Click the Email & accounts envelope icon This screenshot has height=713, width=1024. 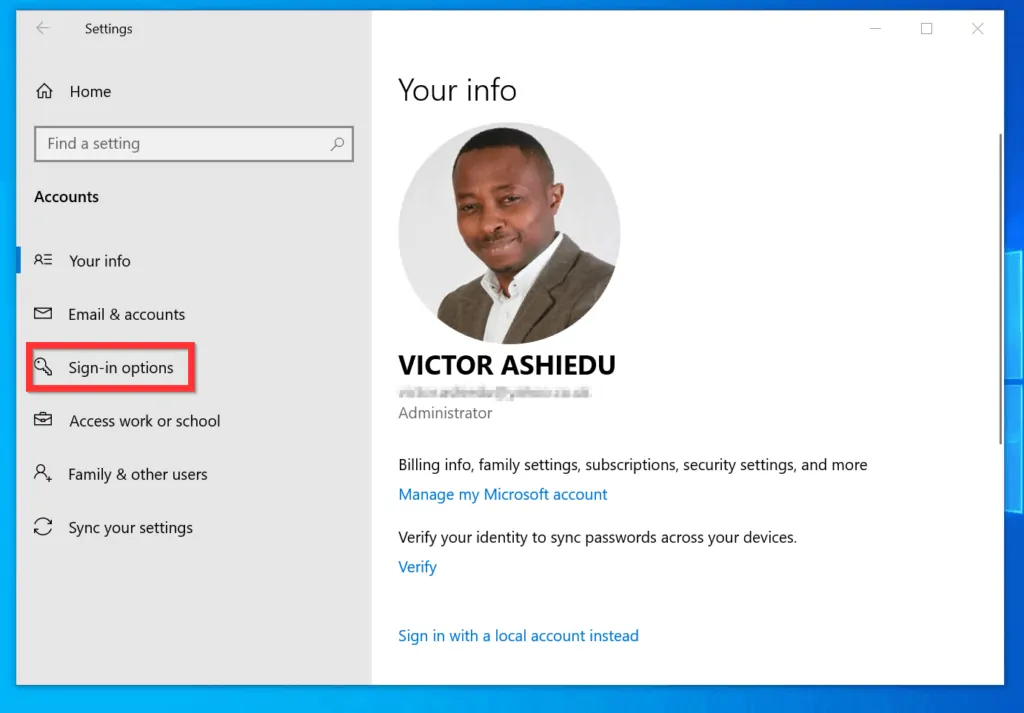[x=43, y=314]
